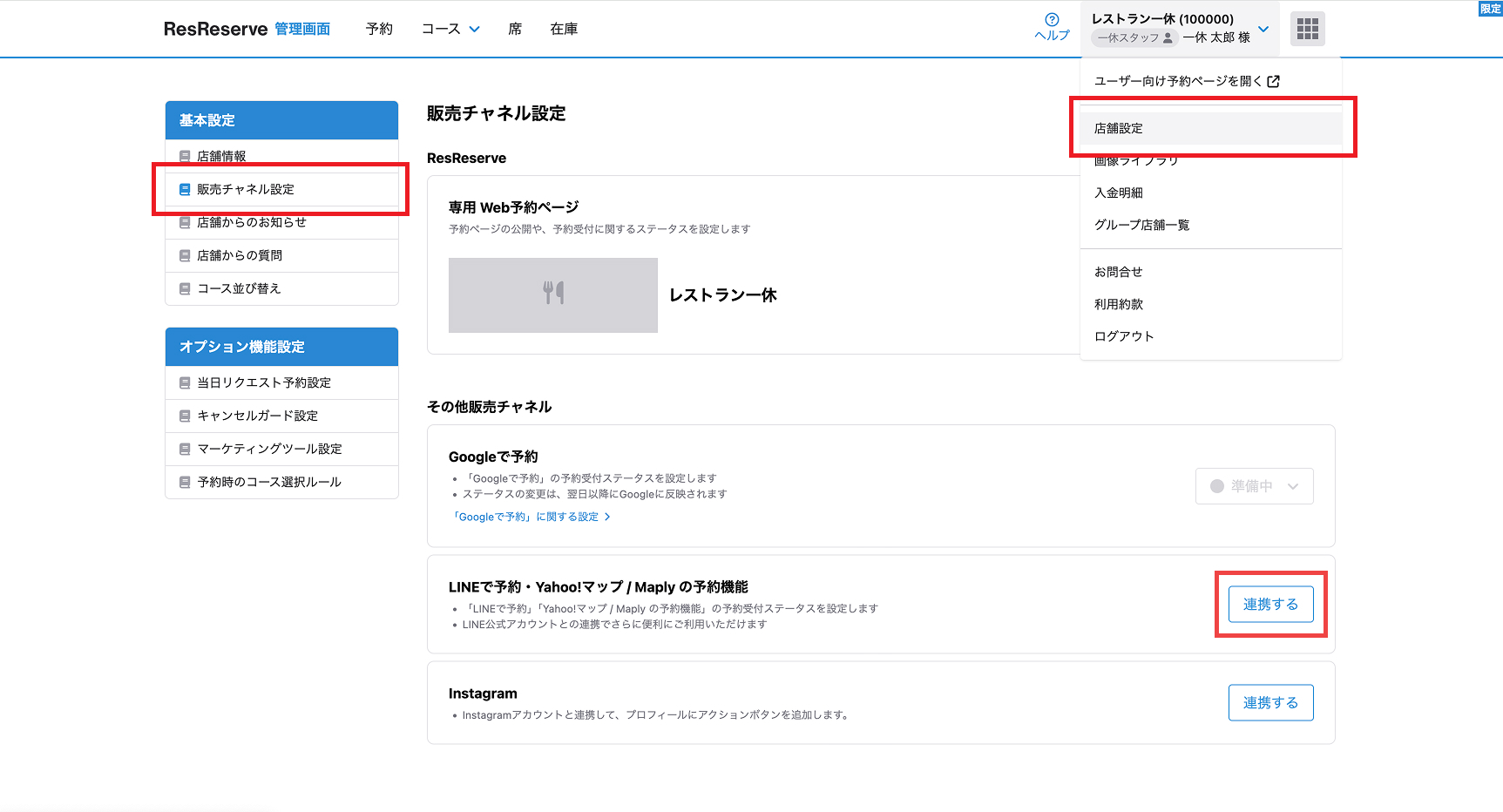Image resolution: width=1503 pixels, height=812 pixels.
Task: Open キャンセルガード設定 in the sidebar
Action: click(281, 416)
